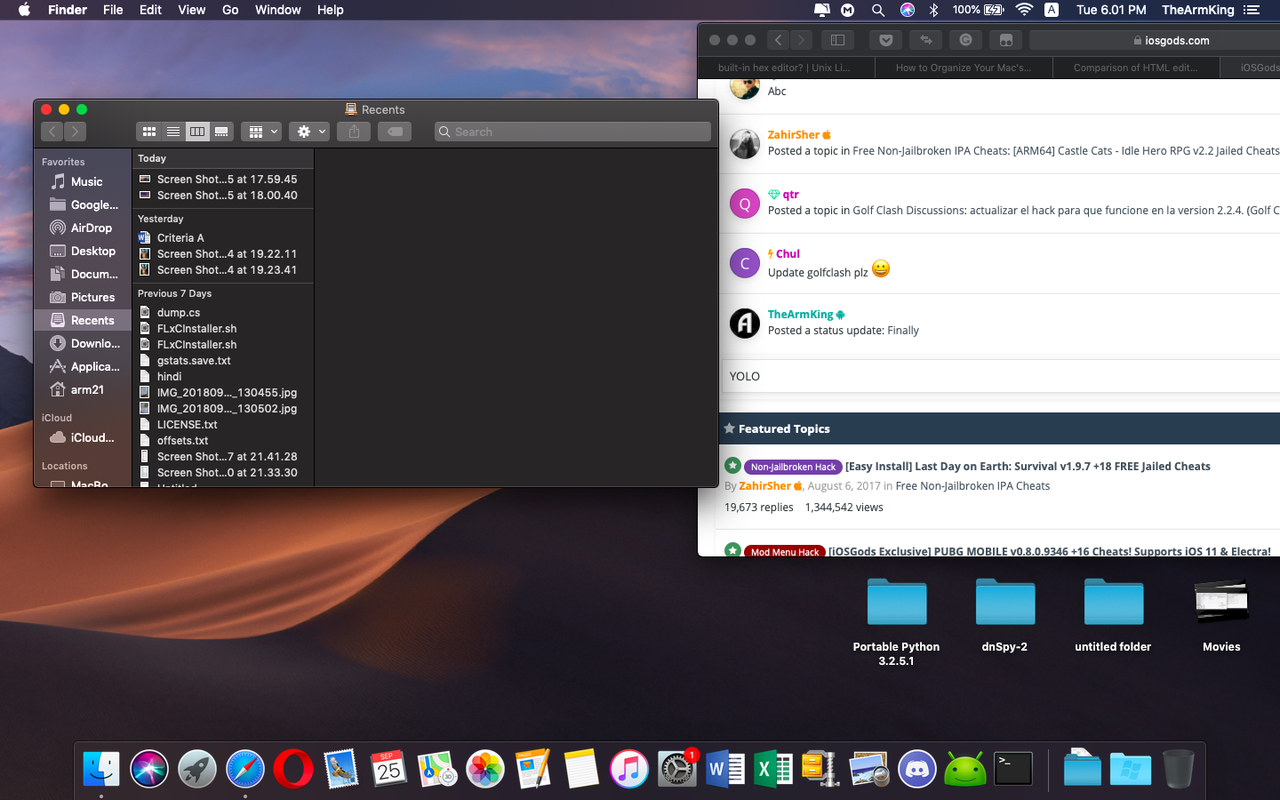Viewport: 1280px width, 800px height.
Task: Click ZahirSher's profile name link
Action: coord(793,134)
